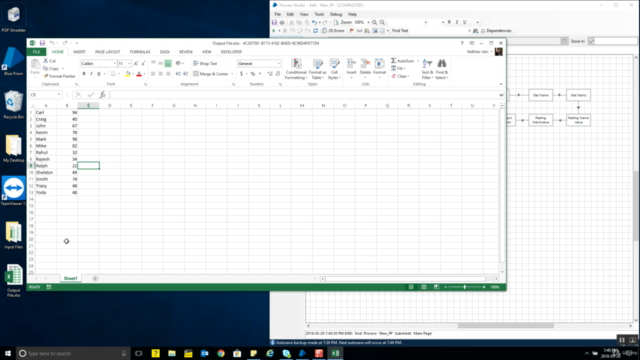This screenshot has height=360, width=640.
Task: Click the Clear button in Editing group
Action: click(400, 76)
